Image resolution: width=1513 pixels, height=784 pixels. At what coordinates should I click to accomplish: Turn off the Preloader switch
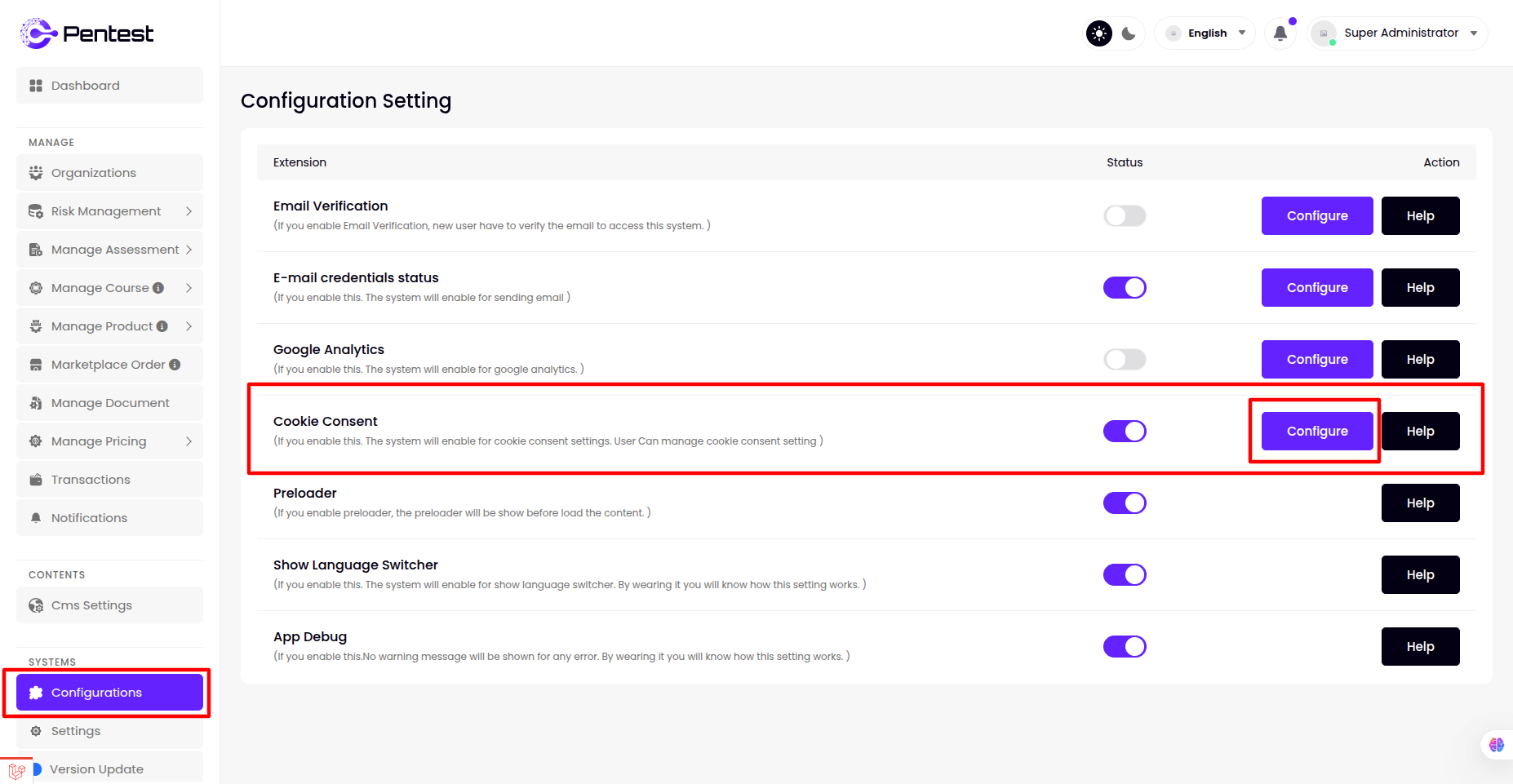tap(1125, 503)
